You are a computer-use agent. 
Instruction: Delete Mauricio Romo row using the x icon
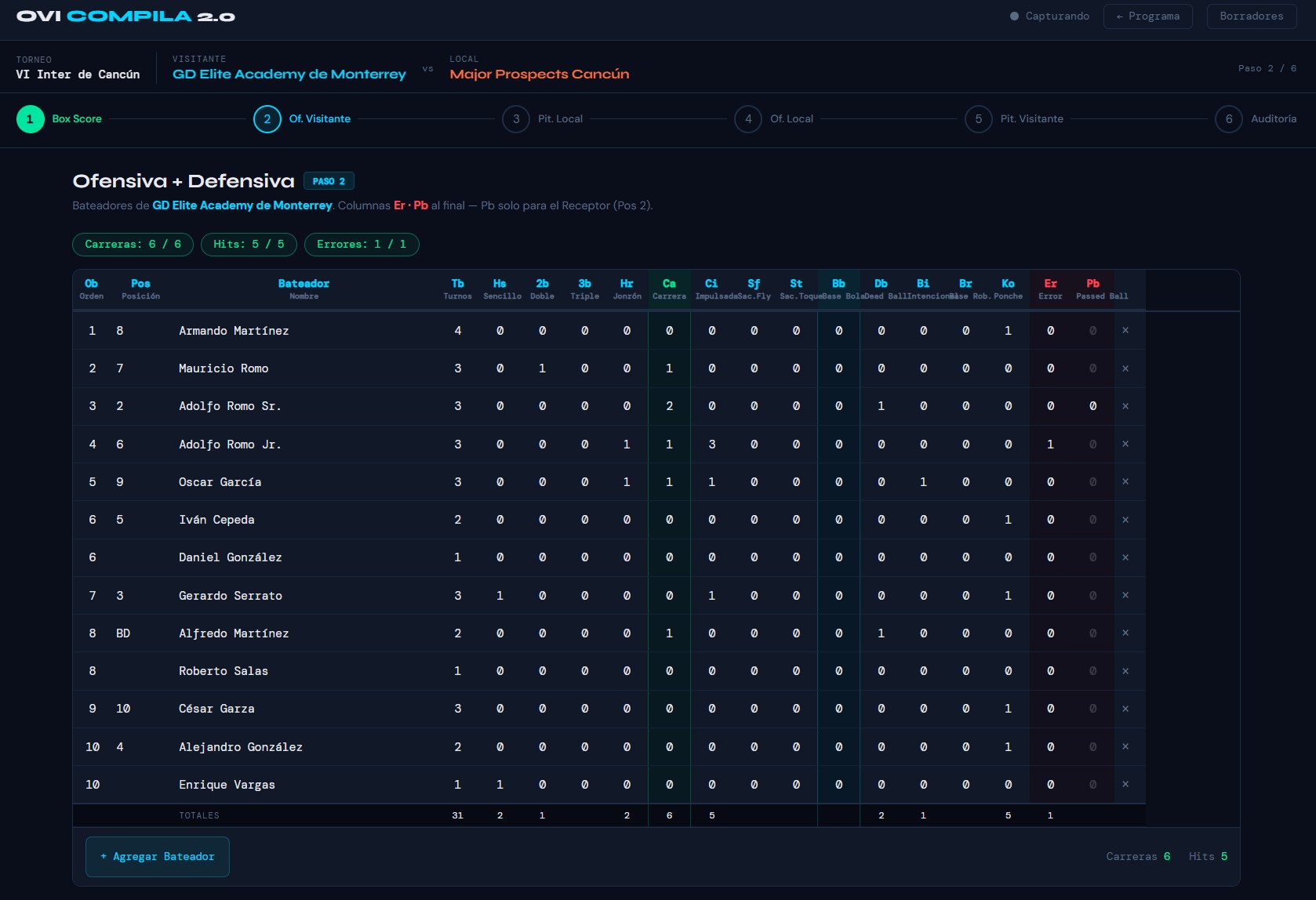pyautogui.click(x=1125, y=368)
